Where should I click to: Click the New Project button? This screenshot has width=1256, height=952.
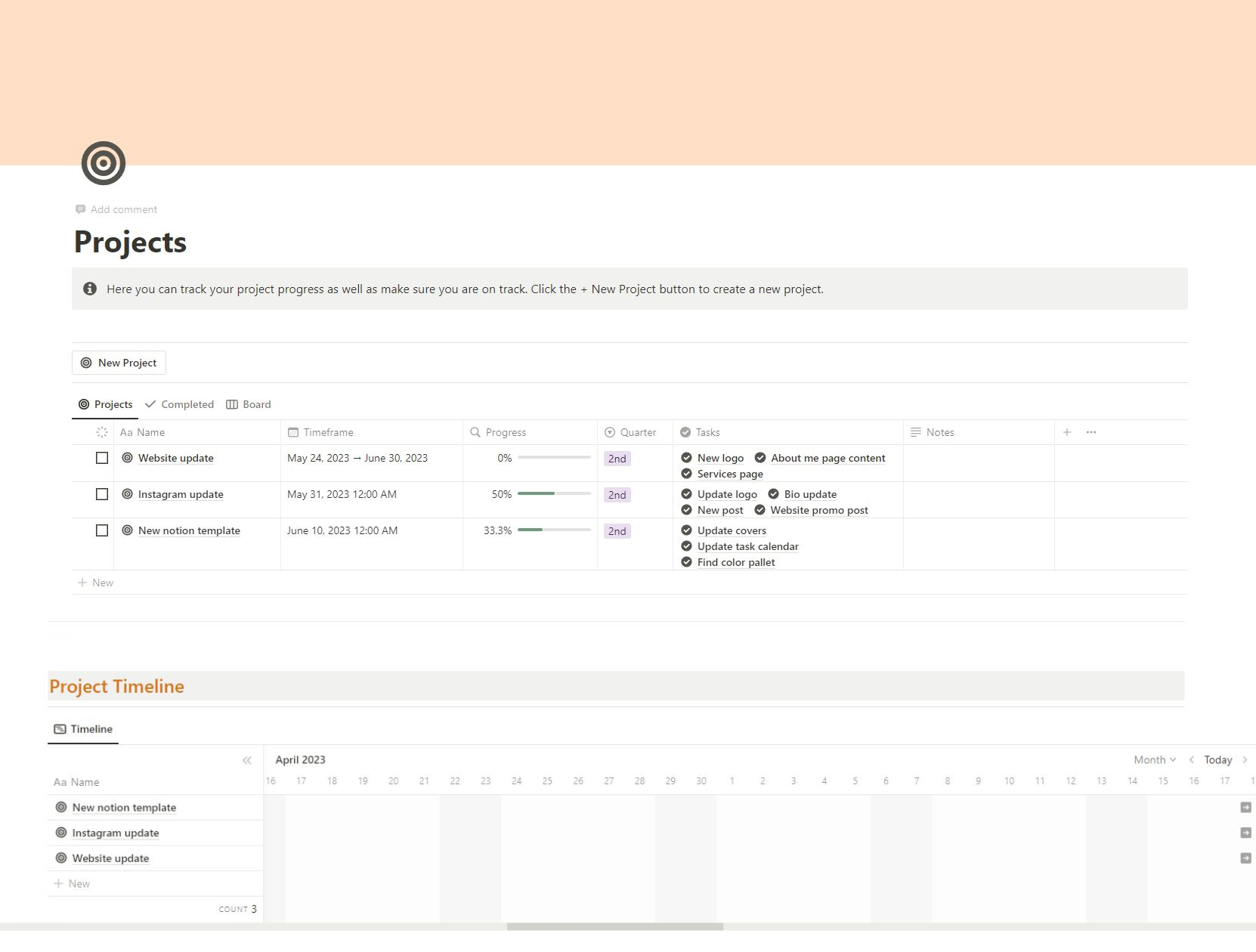[119, 363]
